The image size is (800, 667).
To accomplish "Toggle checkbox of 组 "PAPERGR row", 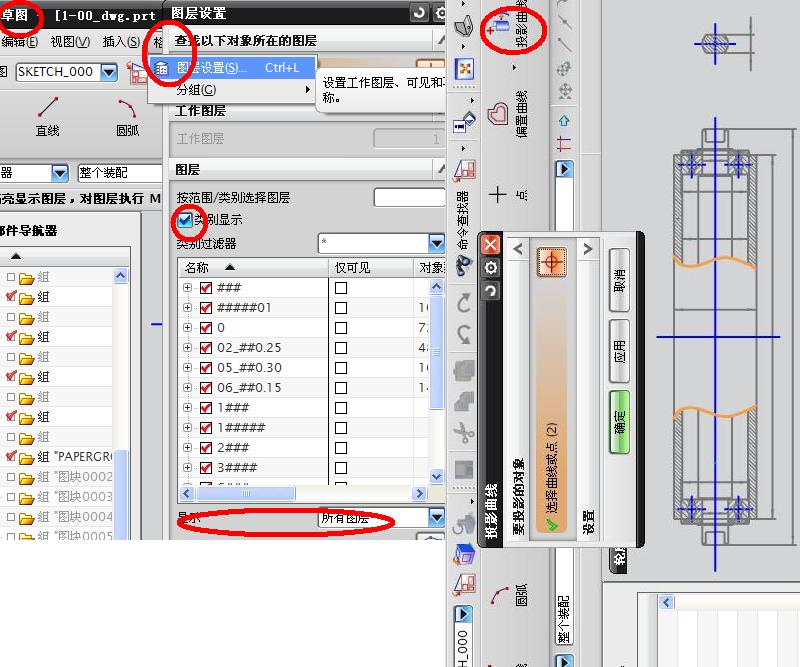I will 11,456.
